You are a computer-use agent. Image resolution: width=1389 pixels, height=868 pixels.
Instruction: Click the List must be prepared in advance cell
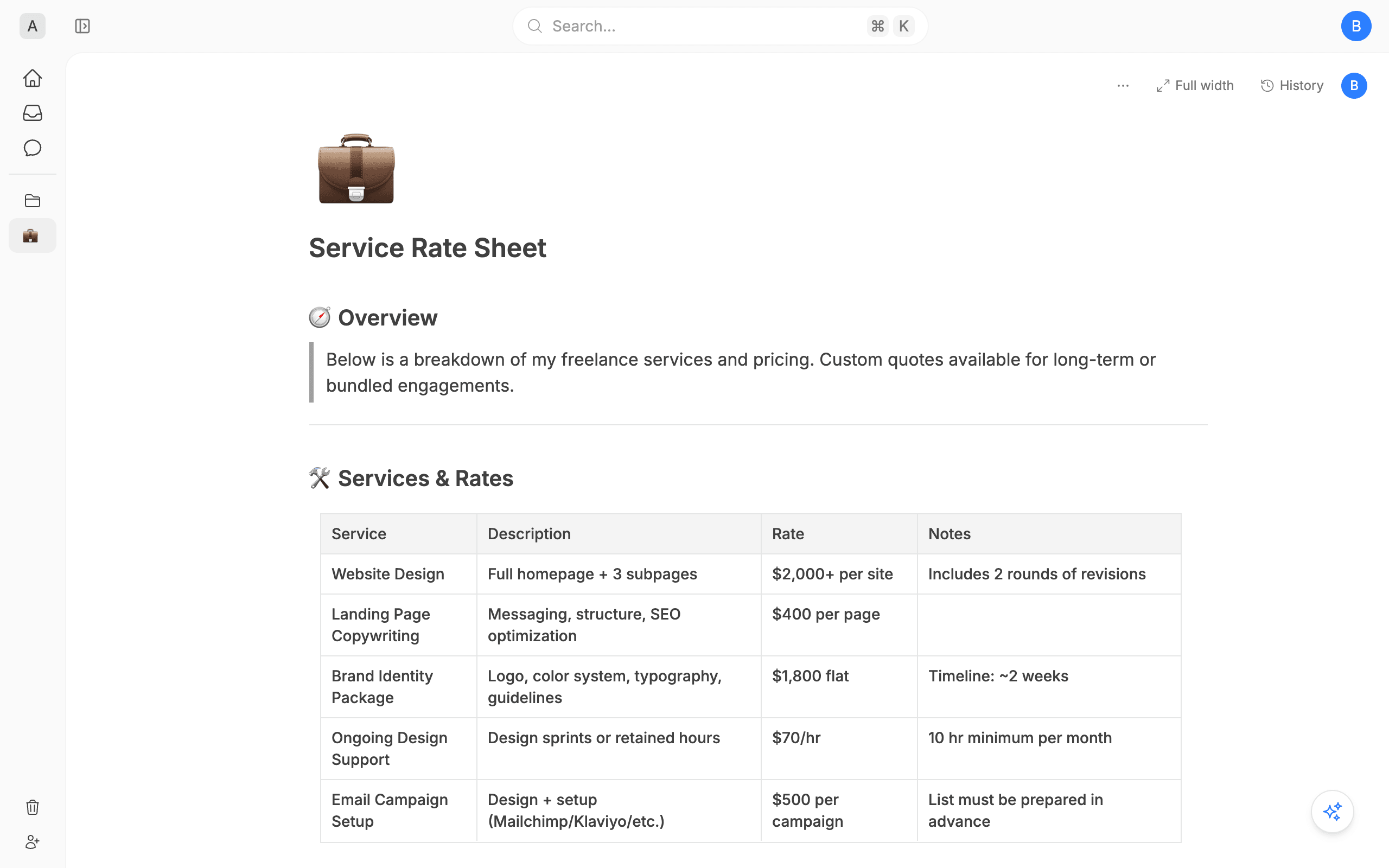coord(1049,810)
